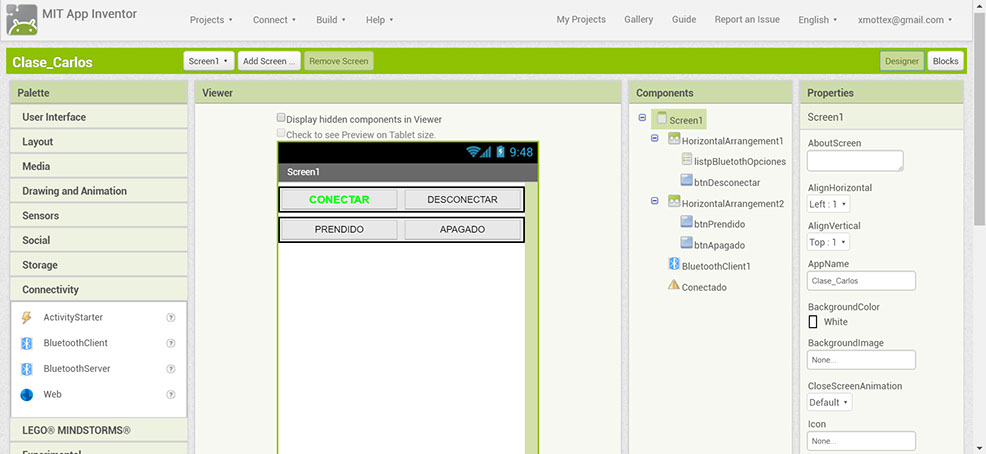Open the Guide link
This screenshot has width=986, height=454.
[684, 20]
